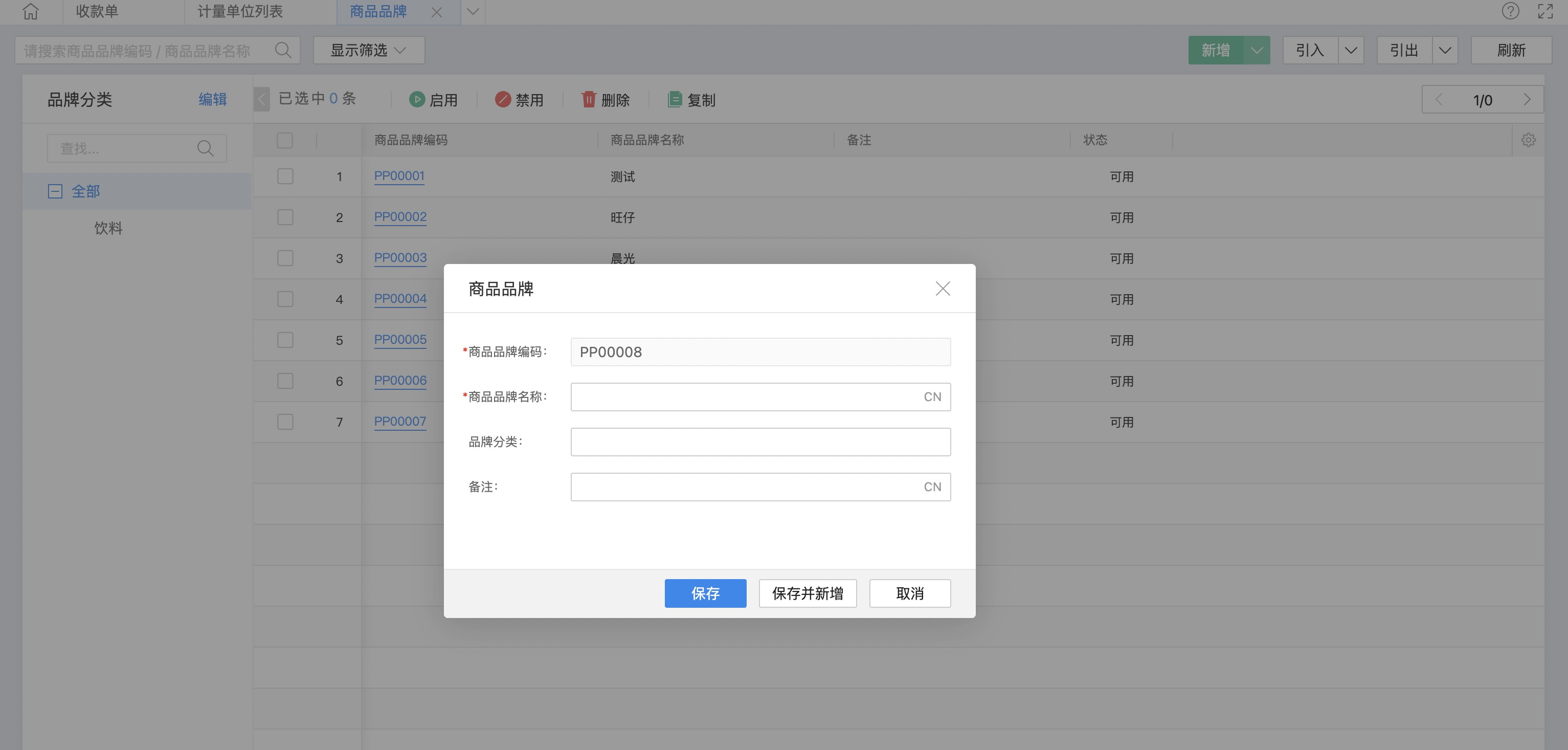Collapse the 全部 tree node
Image resolution: width=1568 pixels, height=750 pixels.
pyautogui.click(x=55, y=191)
